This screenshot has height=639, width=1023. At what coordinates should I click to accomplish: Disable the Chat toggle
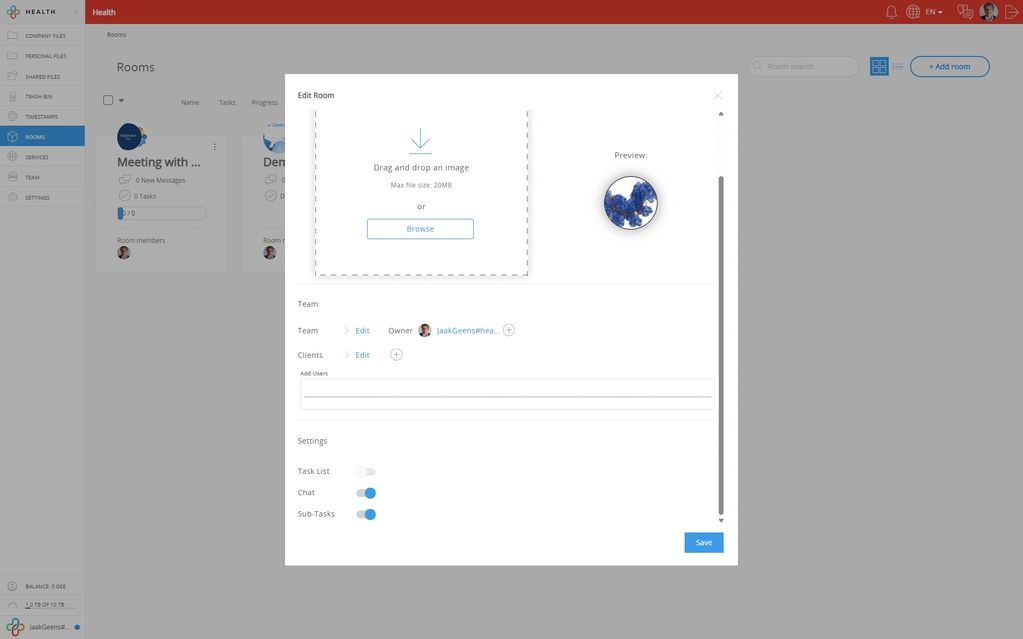point(366,493)
